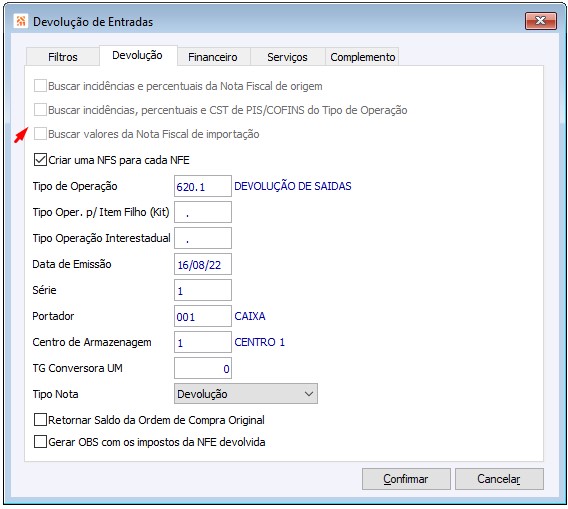
Task: Open the Complemento tab
Action: [x=363, y=57]
